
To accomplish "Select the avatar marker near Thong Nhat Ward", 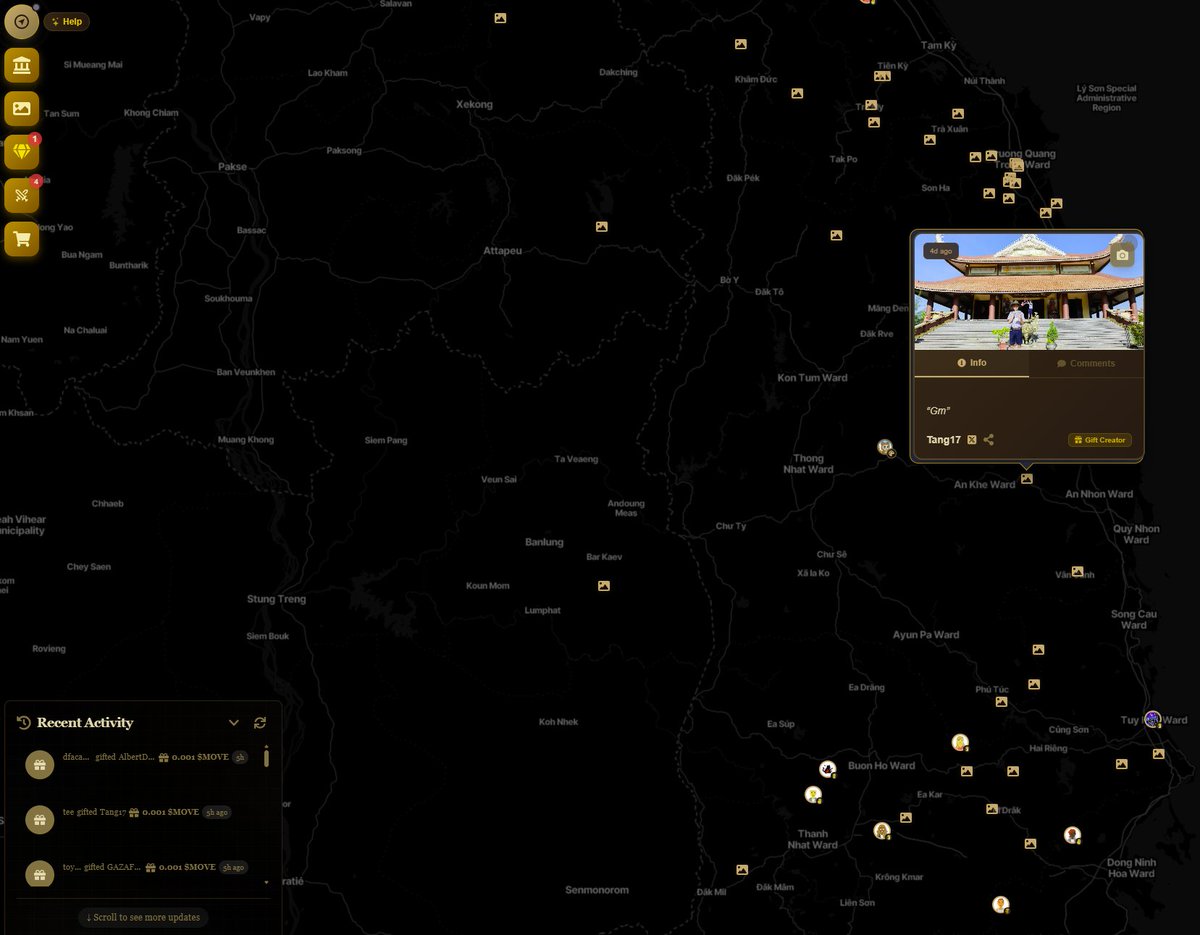I will click(x=885, y=447).
